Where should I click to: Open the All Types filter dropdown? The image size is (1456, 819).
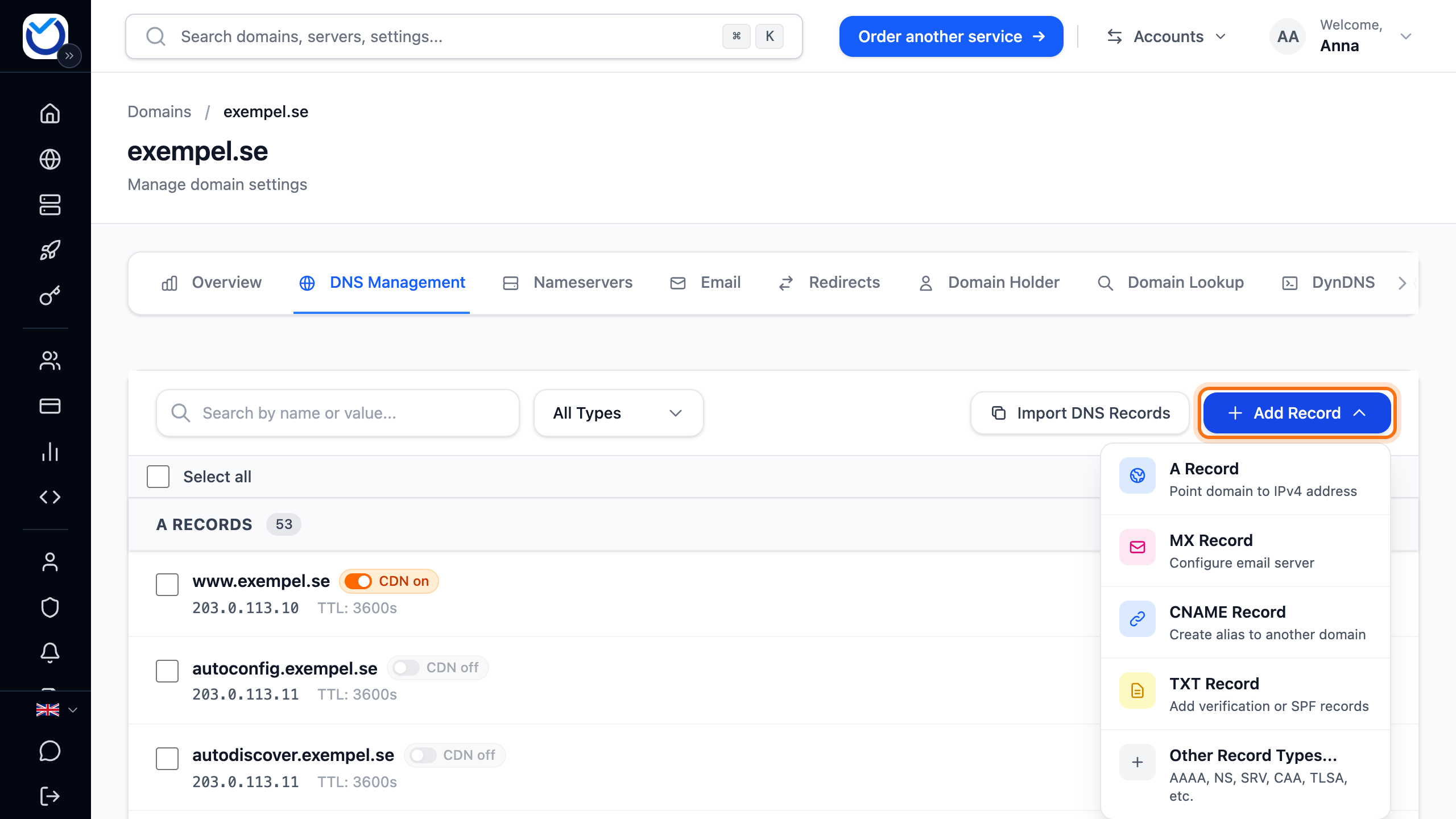pyautogui.click(x=618, y=413)
